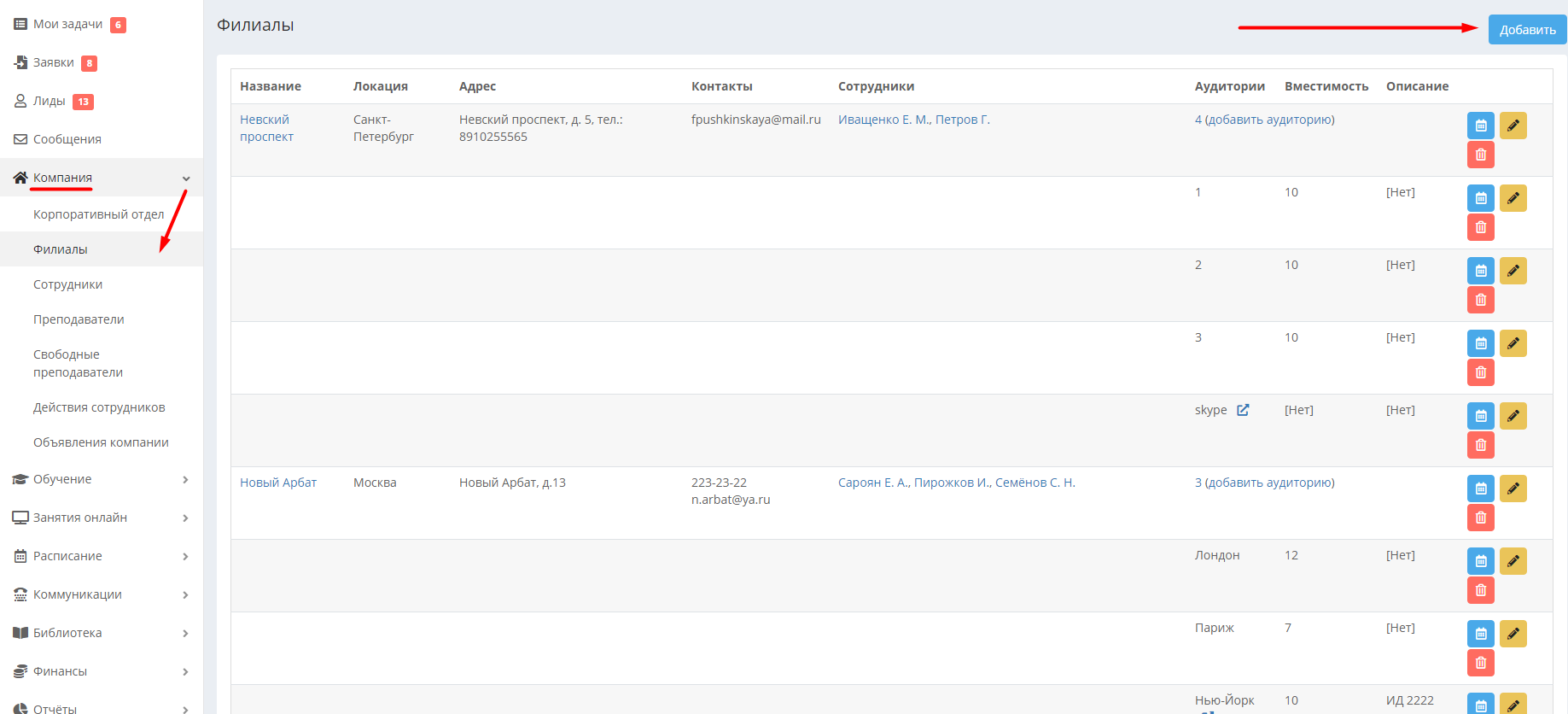Open the Лиды sidebar section

(50, 101)
